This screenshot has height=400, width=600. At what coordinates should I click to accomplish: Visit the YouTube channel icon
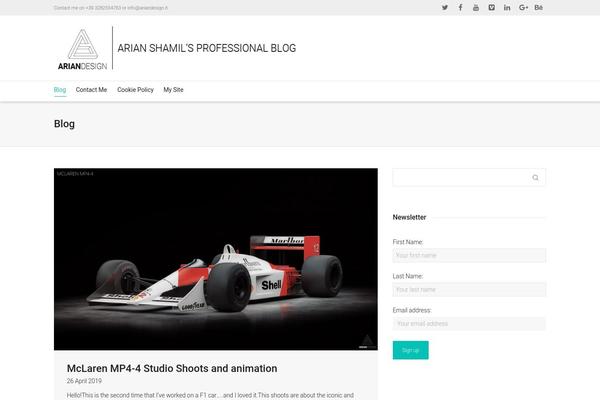pos(476,7)
